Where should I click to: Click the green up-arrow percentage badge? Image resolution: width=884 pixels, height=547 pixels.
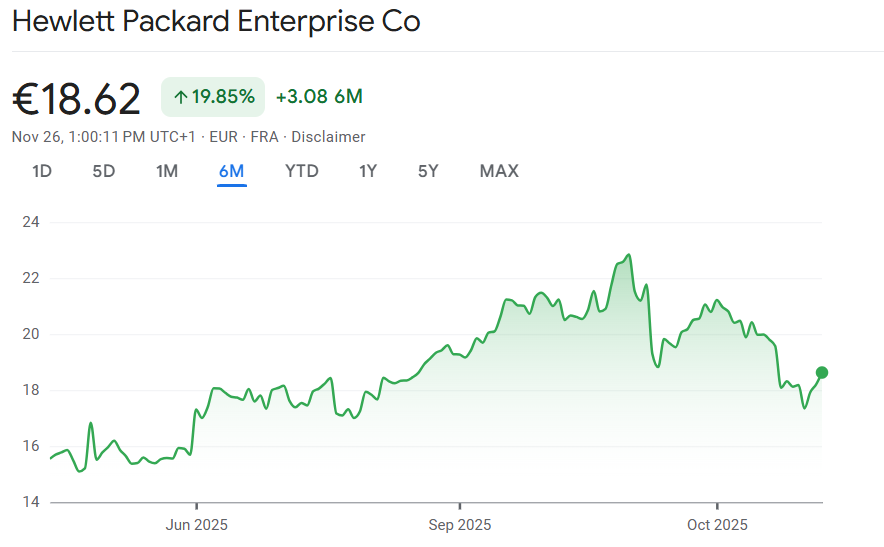[213, 97]
